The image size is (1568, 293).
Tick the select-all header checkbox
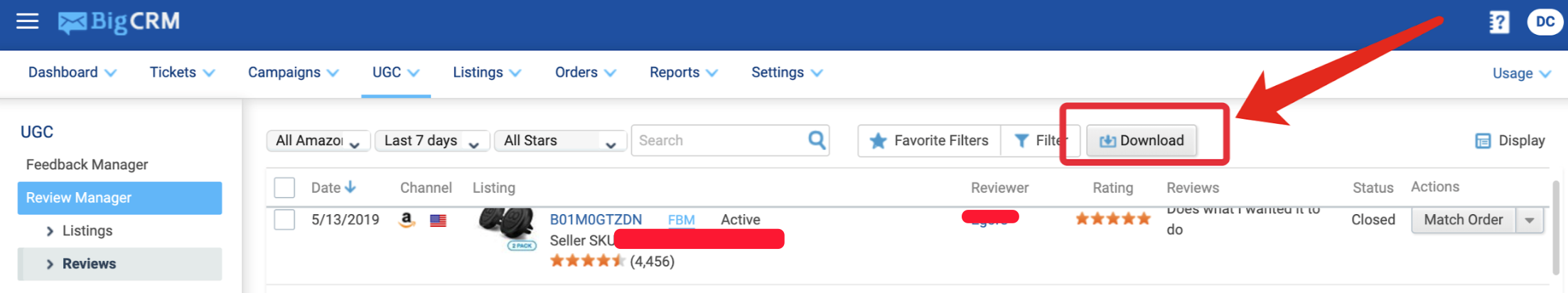(x=284, y=188)
